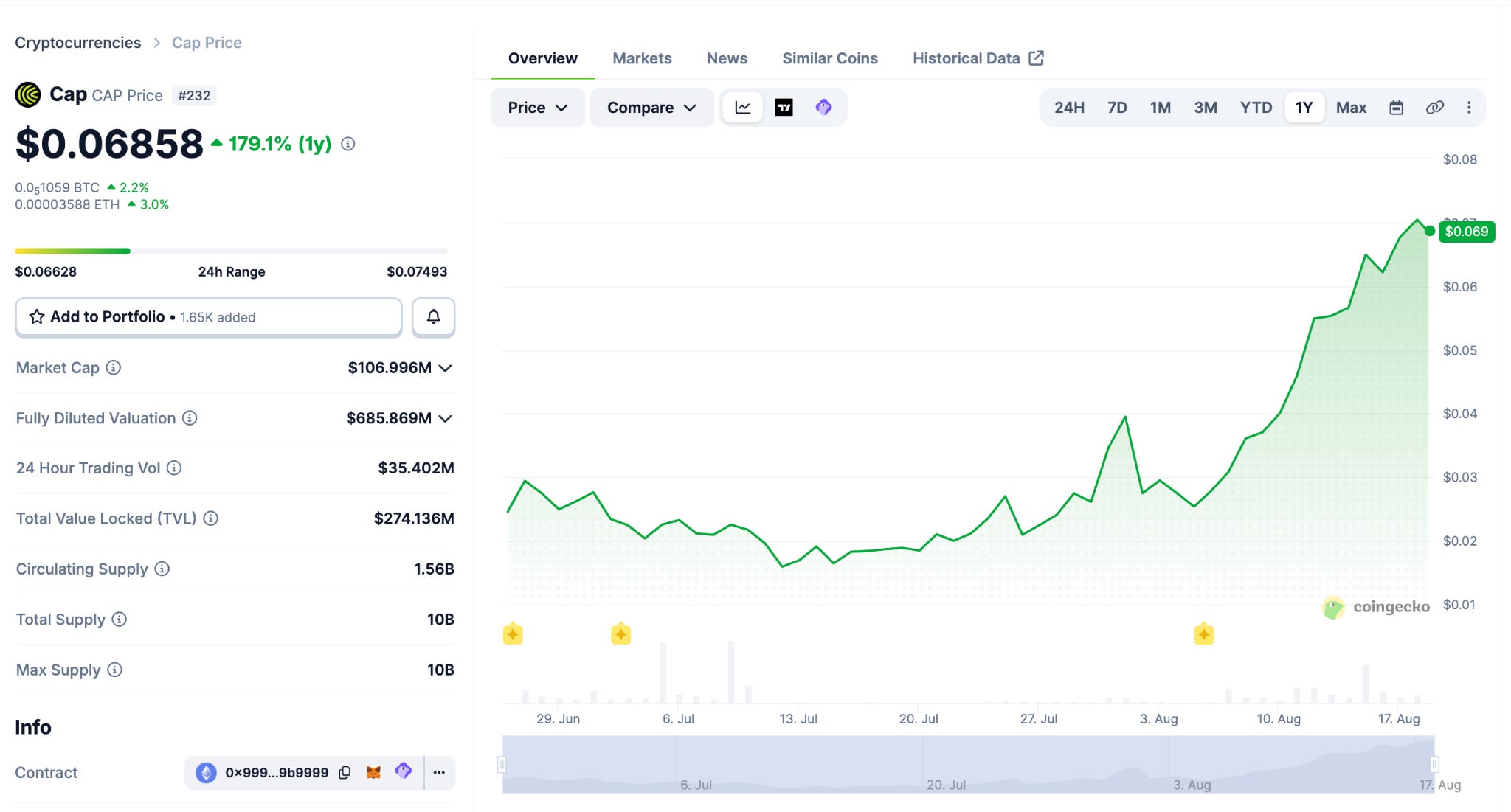Set chart range to 3M
The height and width of the screenshot is (812, 1511).
click(1206, 108)
